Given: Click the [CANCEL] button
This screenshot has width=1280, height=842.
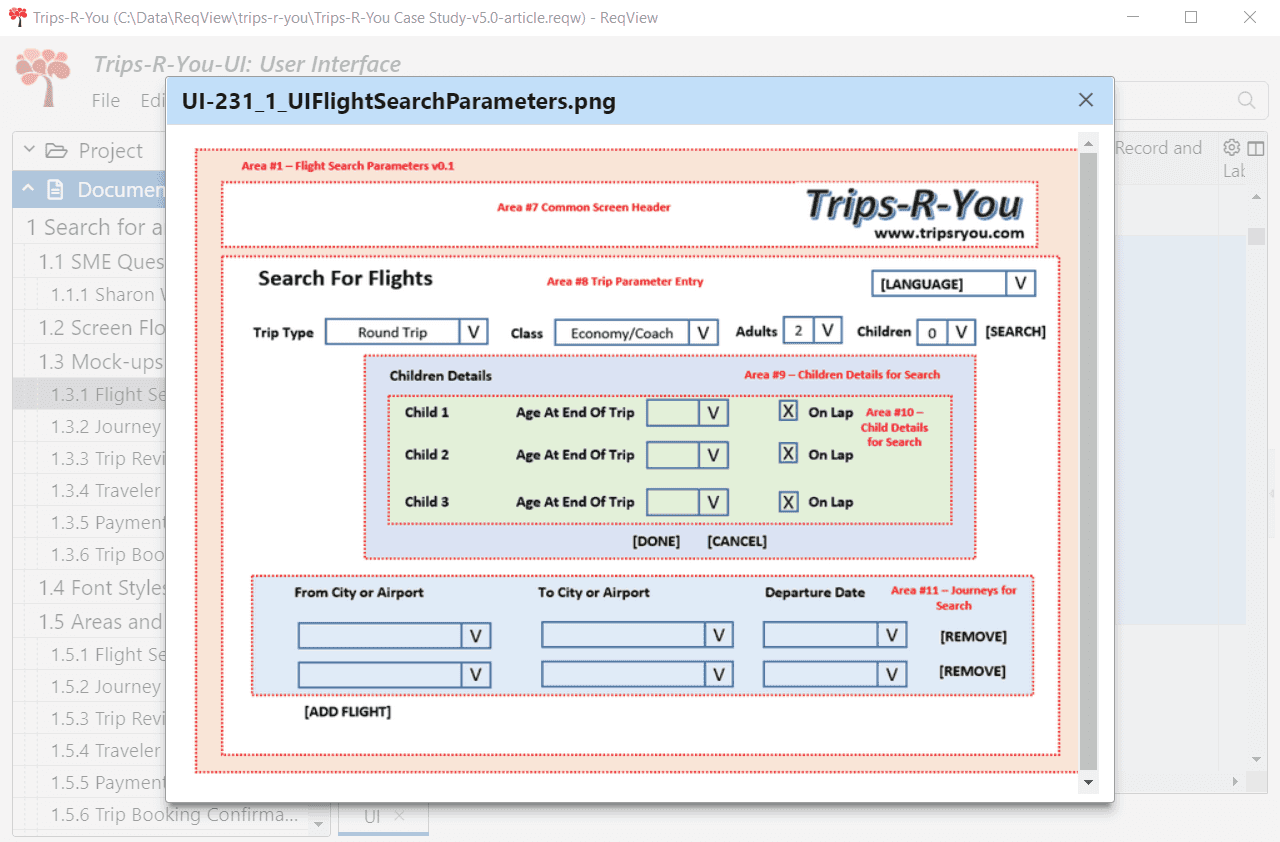Looking at the screenshot, I should point(737,541).
